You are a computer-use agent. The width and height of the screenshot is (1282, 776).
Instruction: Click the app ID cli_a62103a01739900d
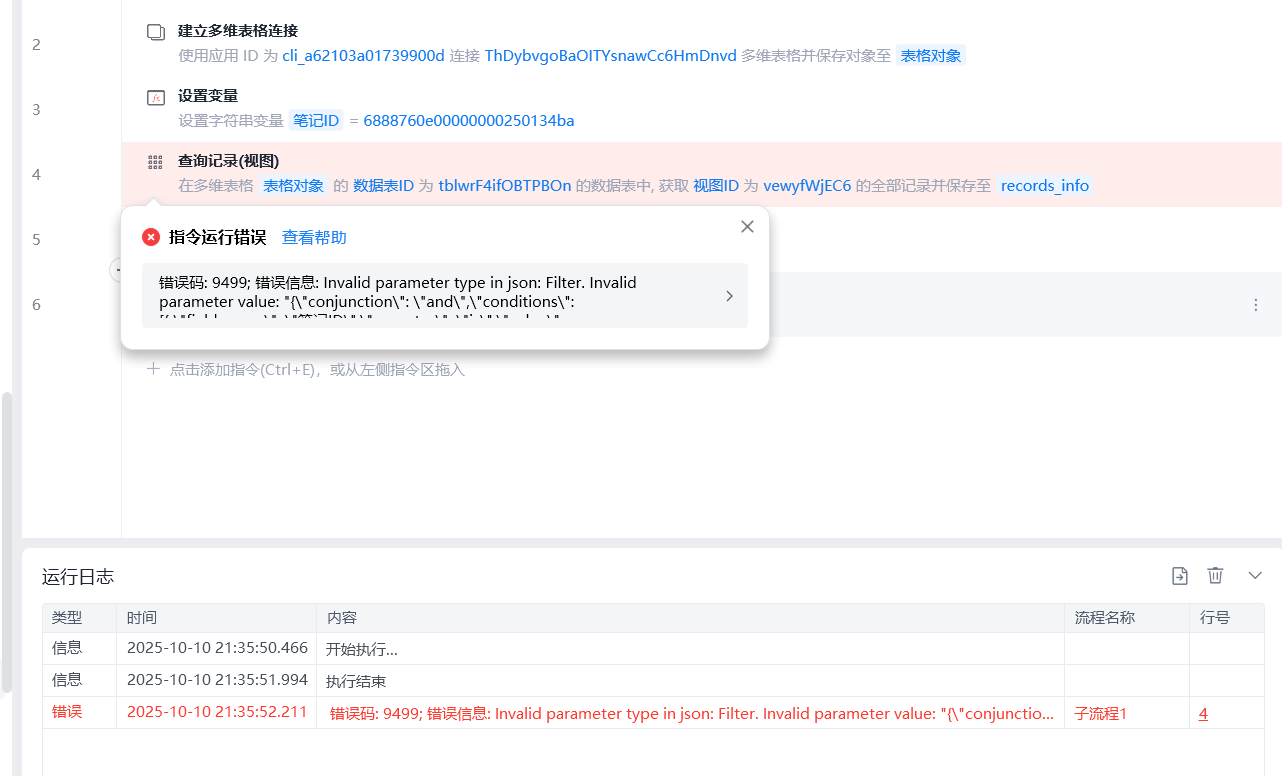(364, 56)
